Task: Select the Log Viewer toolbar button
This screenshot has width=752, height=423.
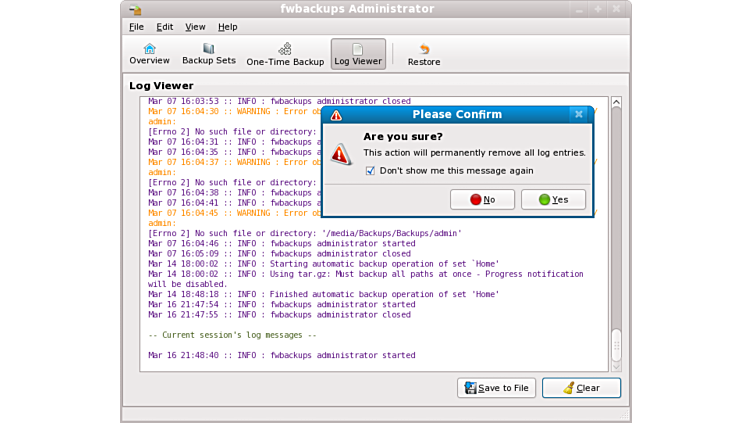Action: pyautogui.click(x=358, y=54)
